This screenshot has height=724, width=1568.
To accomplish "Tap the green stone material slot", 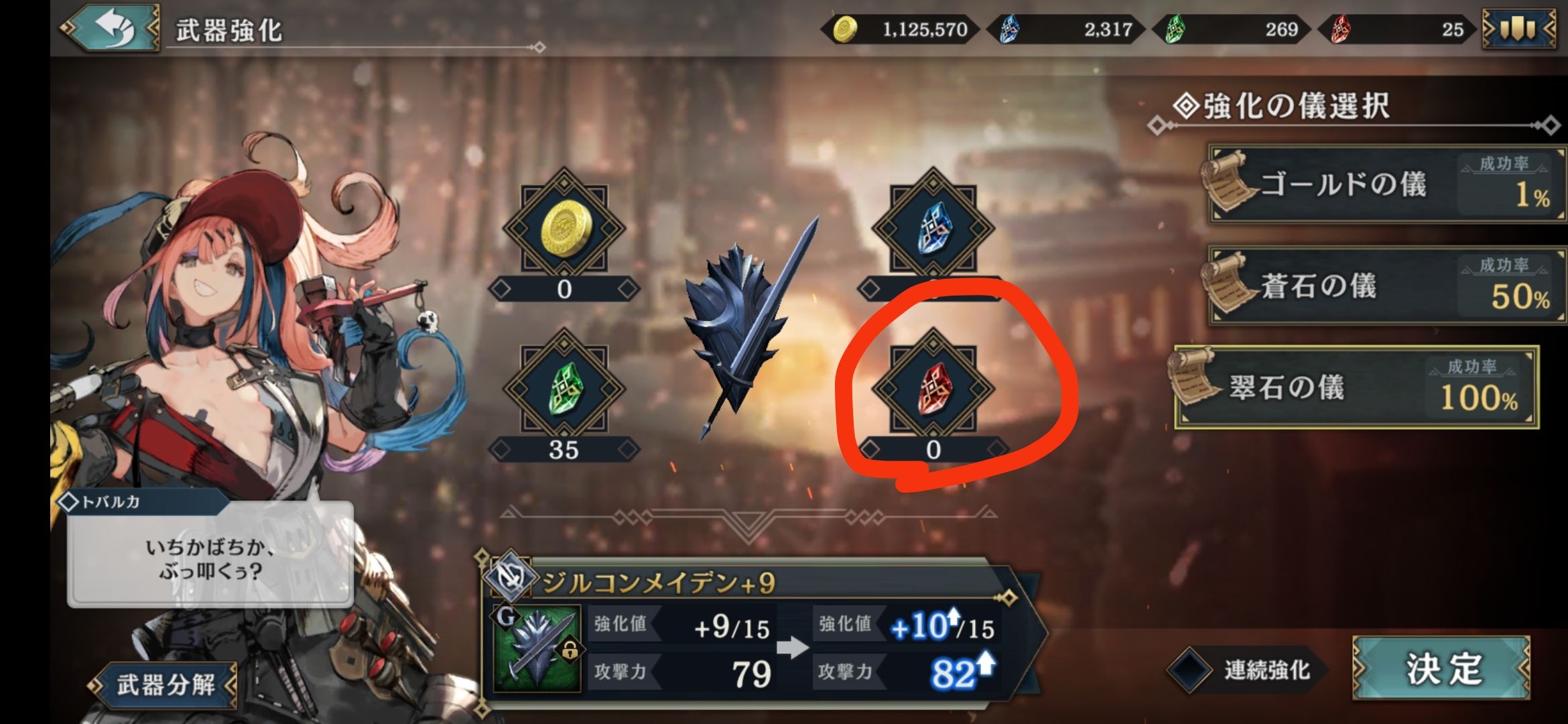I will click(564, 389).
